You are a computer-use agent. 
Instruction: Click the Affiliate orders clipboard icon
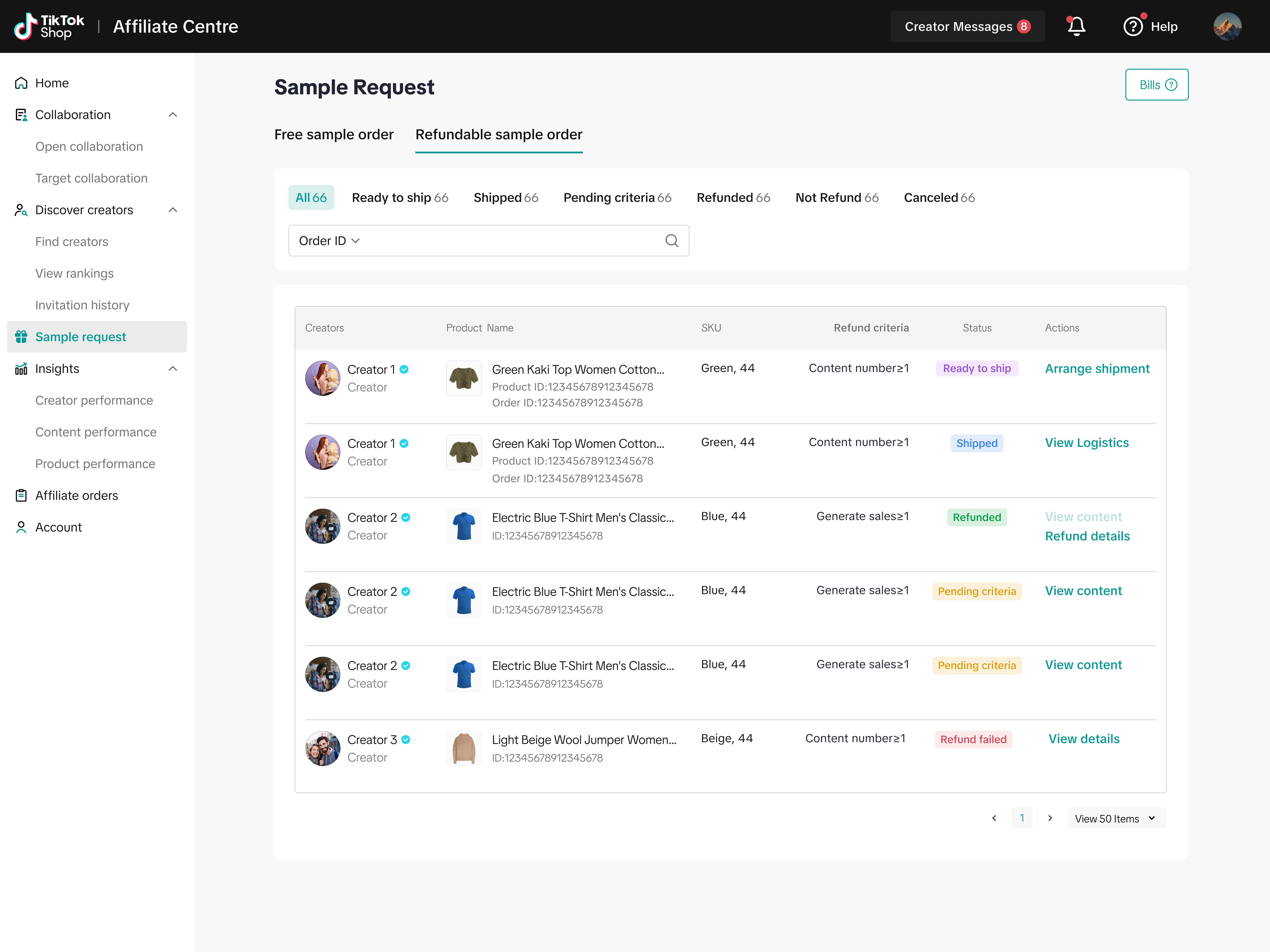pyautogui.click(x=21, y=495)
